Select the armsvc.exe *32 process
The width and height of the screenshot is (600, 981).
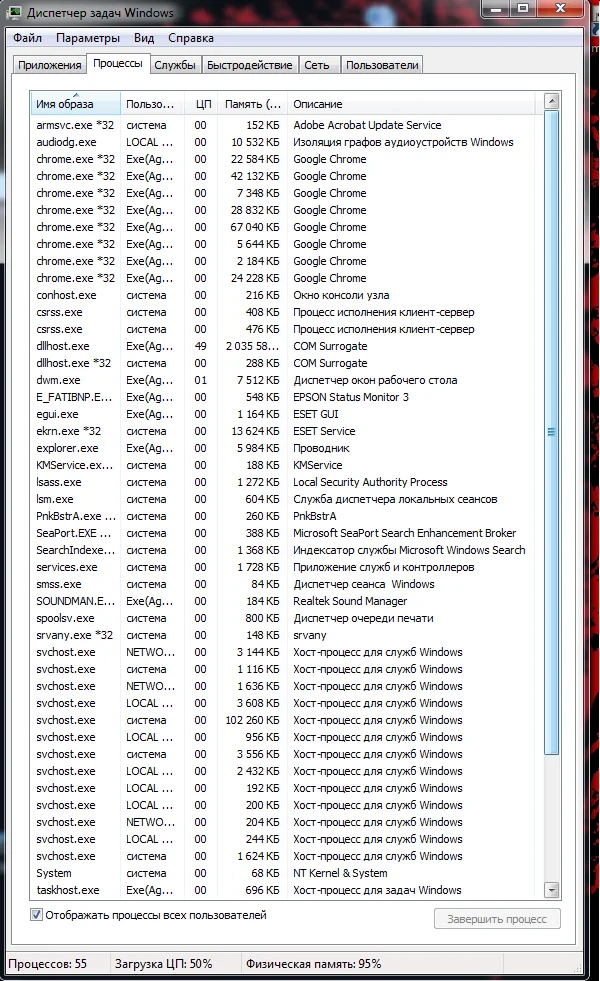coord(285,125)
